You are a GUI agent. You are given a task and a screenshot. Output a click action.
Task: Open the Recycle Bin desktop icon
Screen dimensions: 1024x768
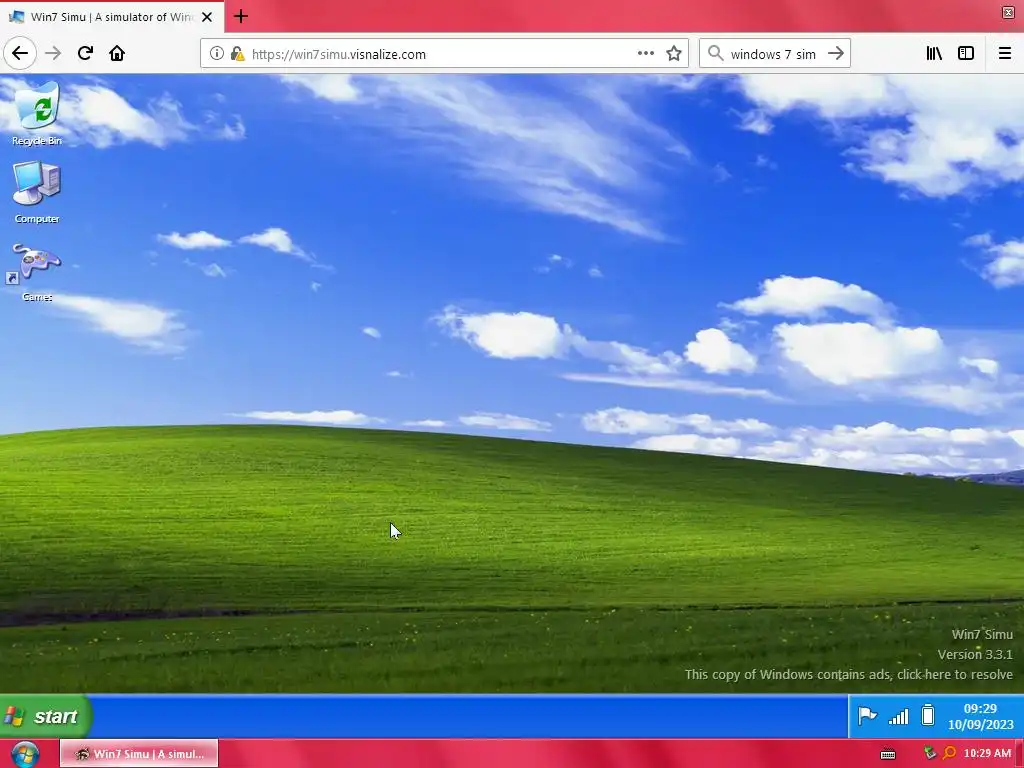click(37, 112)
